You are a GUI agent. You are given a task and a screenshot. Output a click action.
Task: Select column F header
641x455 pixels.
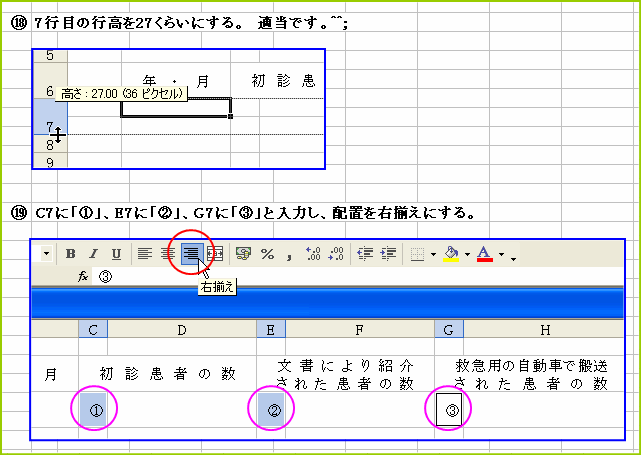tap(360, 330)
